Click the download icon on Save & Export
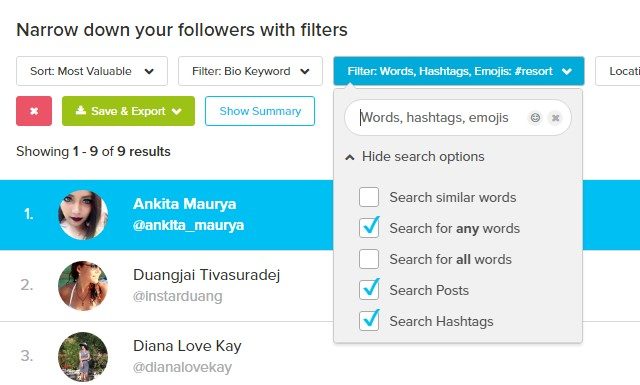 pos(81,111)
